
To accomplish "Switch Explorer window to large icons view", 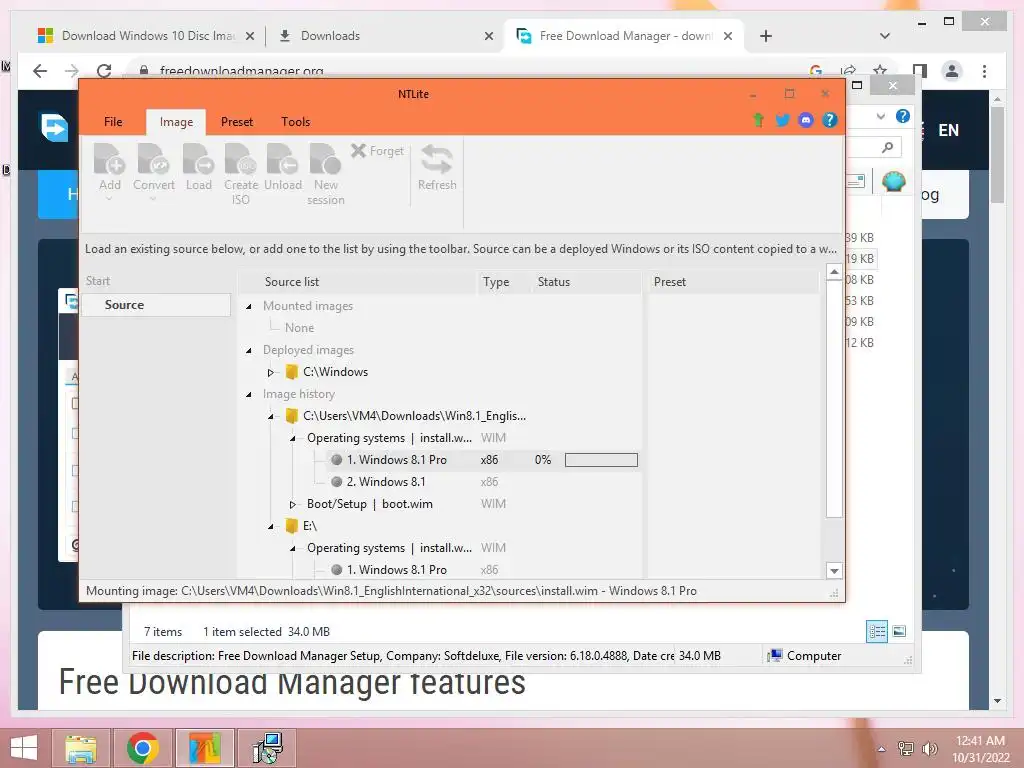I will pyautogui.click(x=899, y=632).
